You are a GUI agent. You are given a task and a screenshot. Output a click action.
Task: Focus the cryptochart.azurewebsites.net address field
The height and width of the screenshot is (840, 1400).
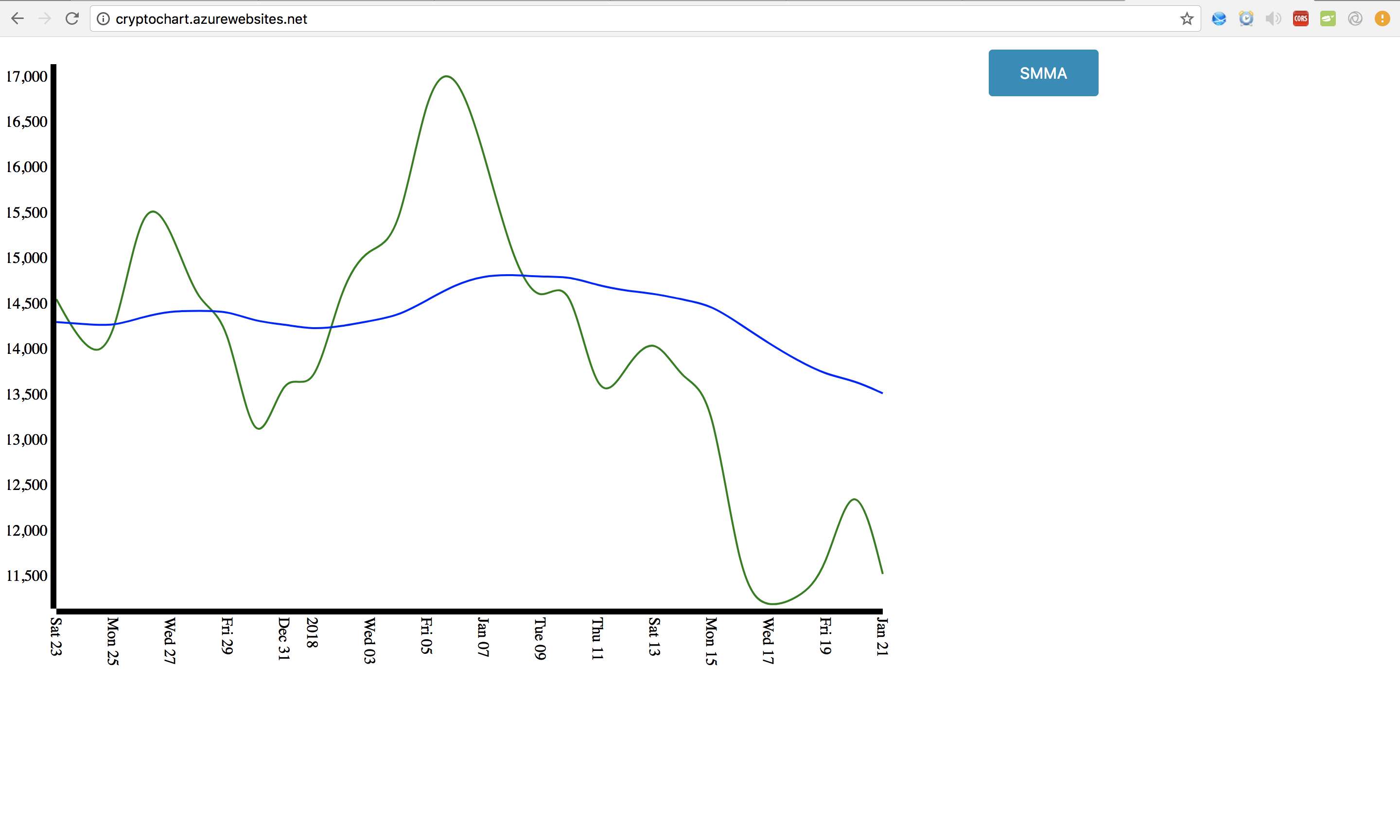pyautogui.click(x=645, y=18)
